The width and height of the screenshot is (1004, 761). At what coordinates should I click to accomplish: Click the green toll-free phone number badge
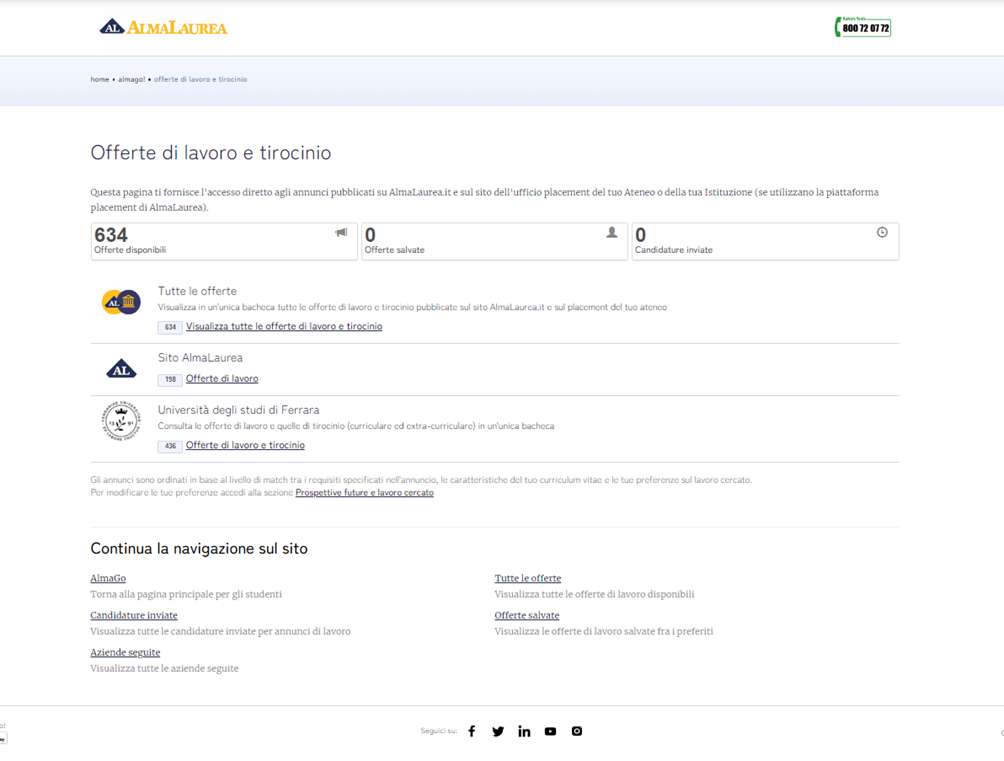[x=862, y=28]
